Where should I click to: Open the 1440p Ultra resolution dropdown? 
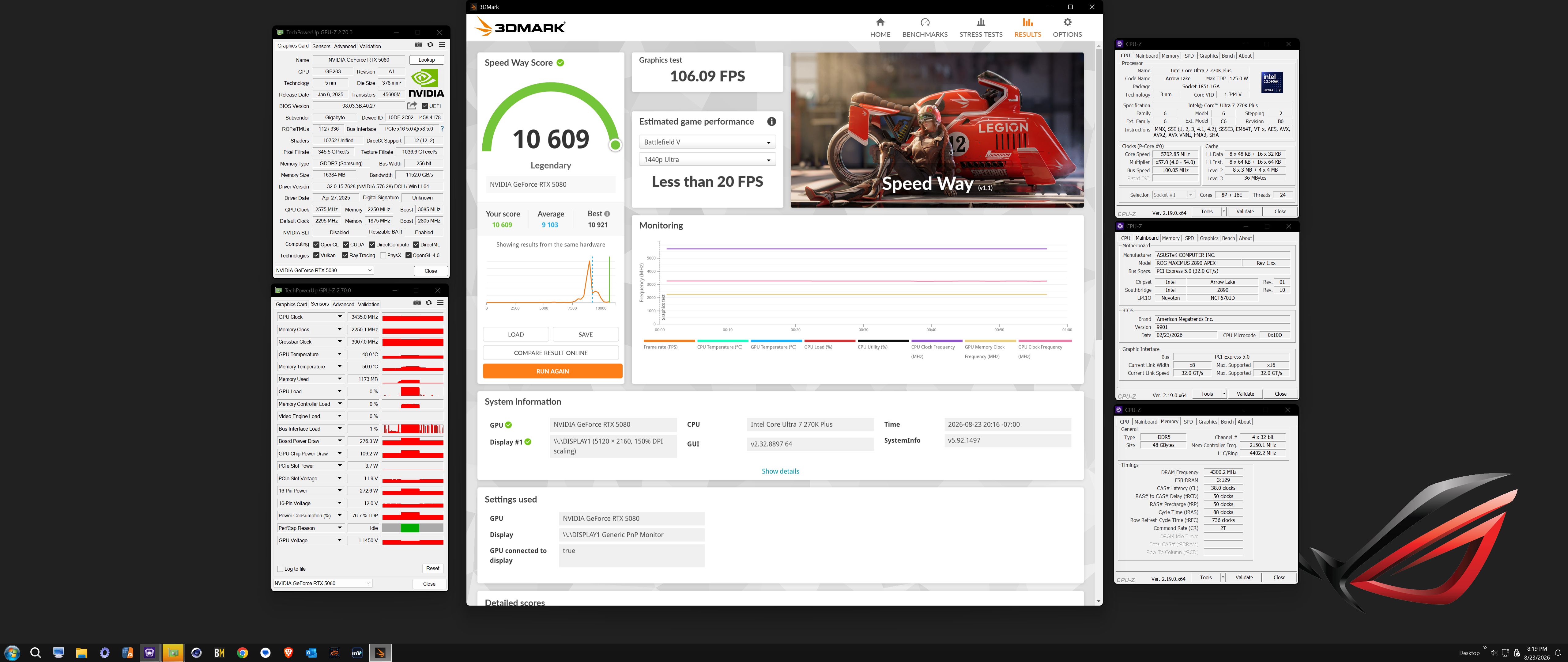(707, 160)
